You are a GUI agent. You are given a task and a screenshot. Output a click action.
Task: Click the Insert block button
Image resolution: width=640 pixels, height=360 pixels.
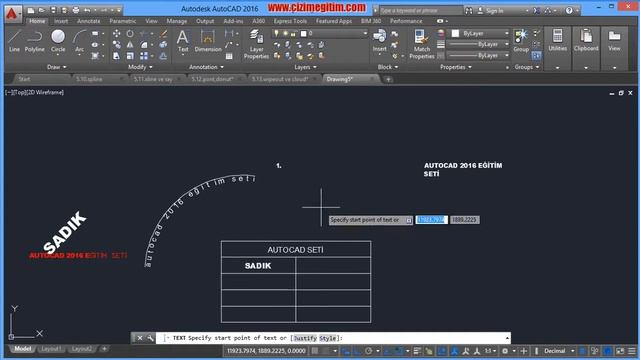click(379, 41)
